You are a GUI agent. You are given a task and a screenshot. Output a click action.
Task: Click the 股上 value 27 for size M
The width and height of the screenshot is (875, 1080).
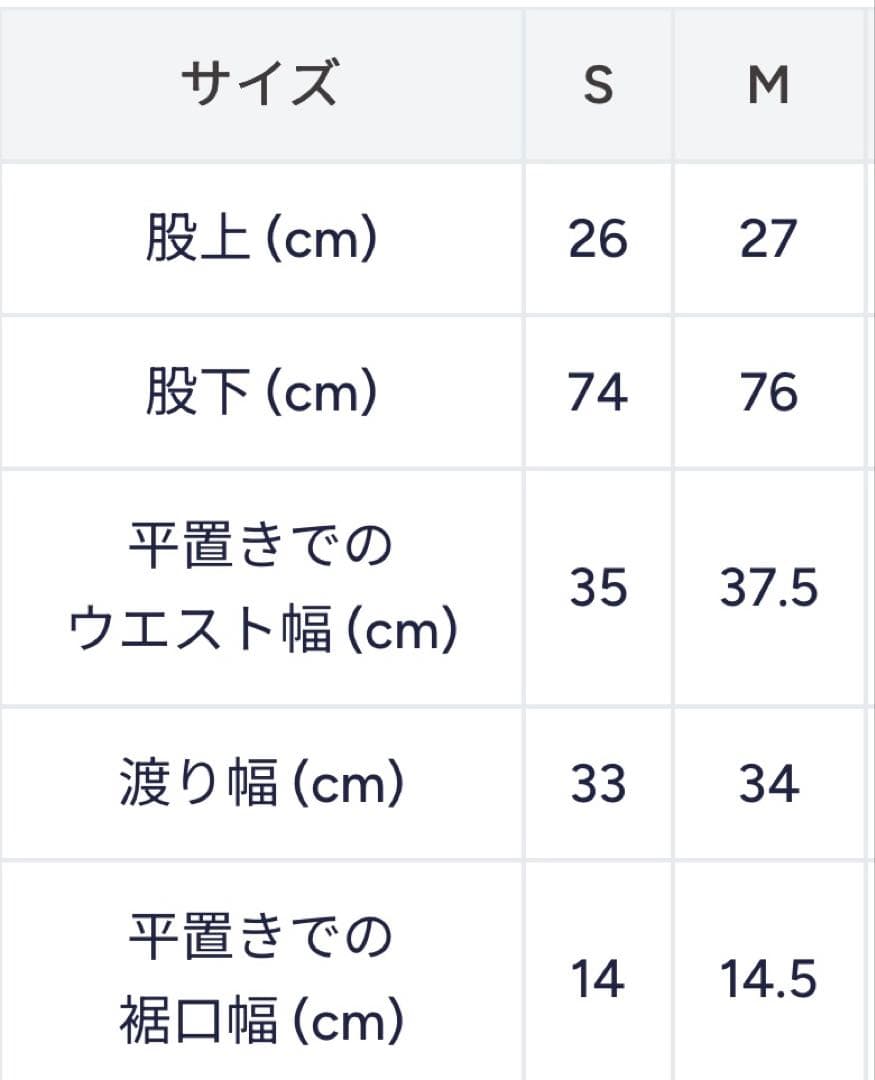768,240
